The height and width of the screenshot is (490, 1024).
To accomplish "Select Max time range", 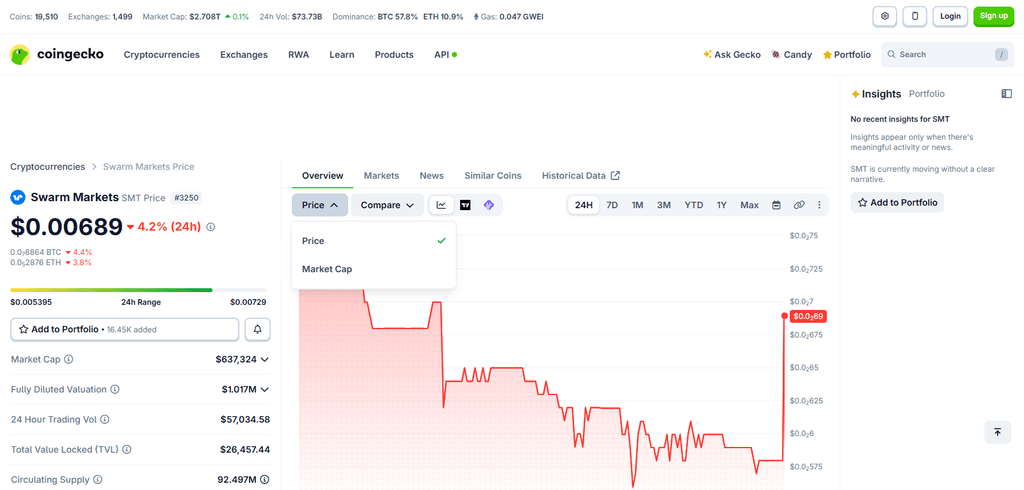I will [x=749, y=205].
